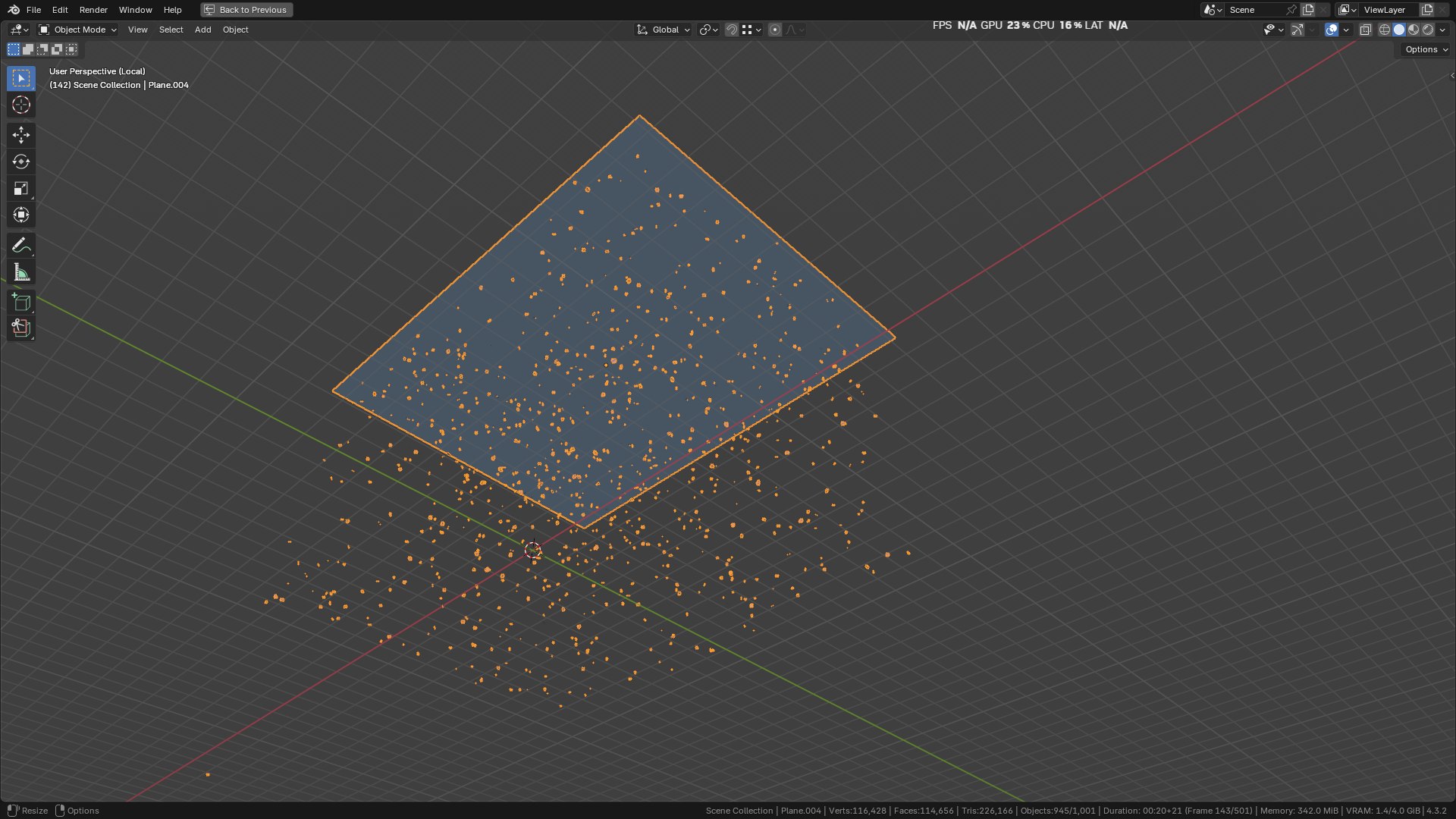Open the Blender logo app menu
This screenshot has width=1456, height=819.
[14, 10]
